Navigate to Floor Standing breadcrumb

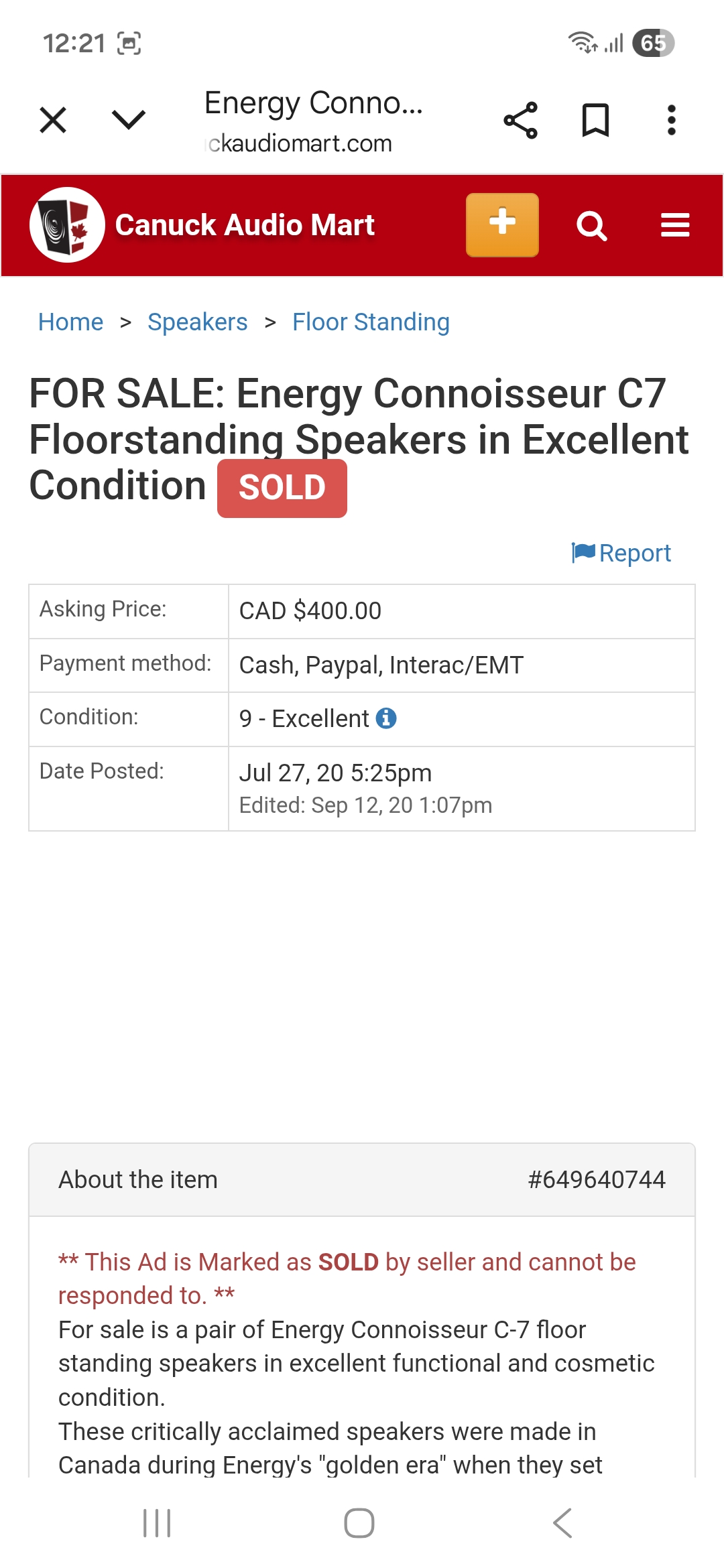pos(371,322)
